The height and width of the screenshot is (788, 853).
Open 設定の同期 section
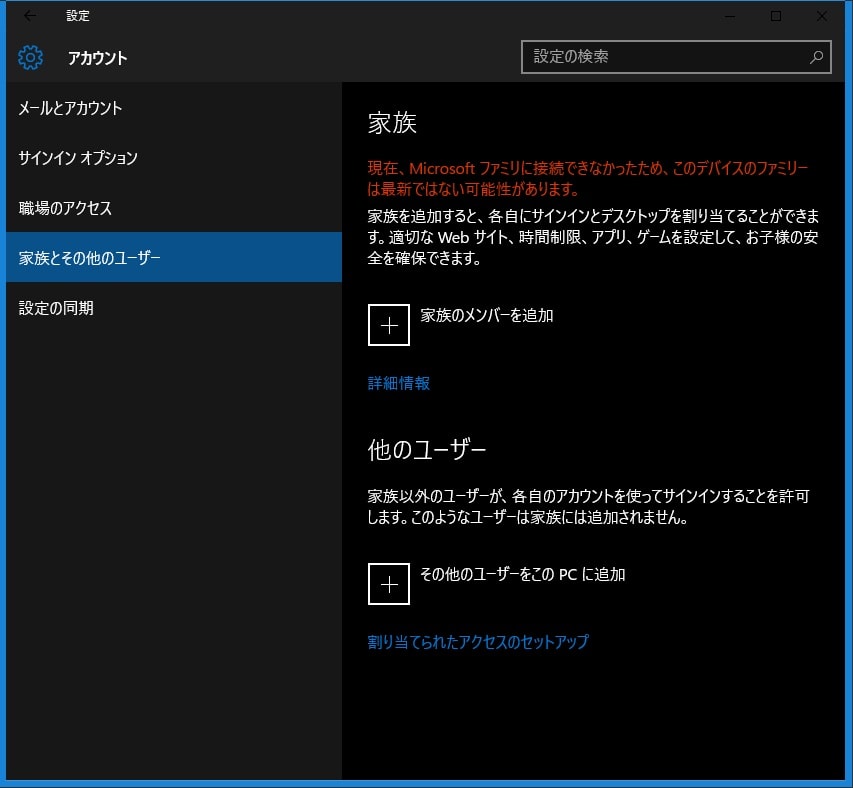174,308
